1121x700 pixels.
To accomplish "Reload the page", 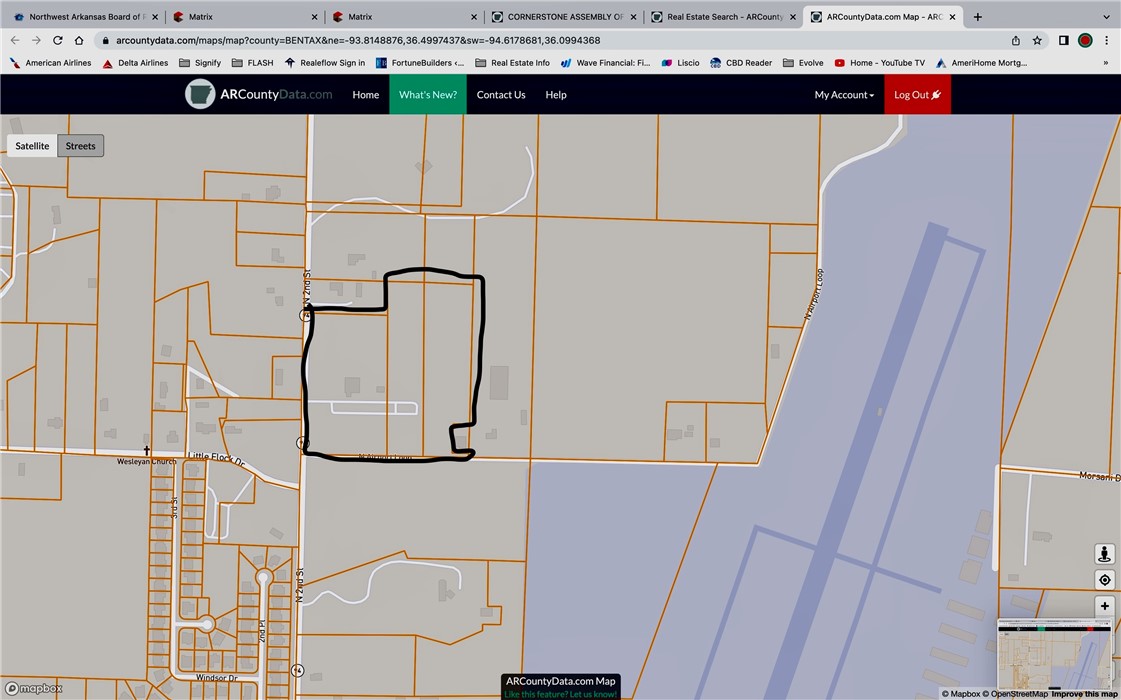I will click(x=57, y=41).
